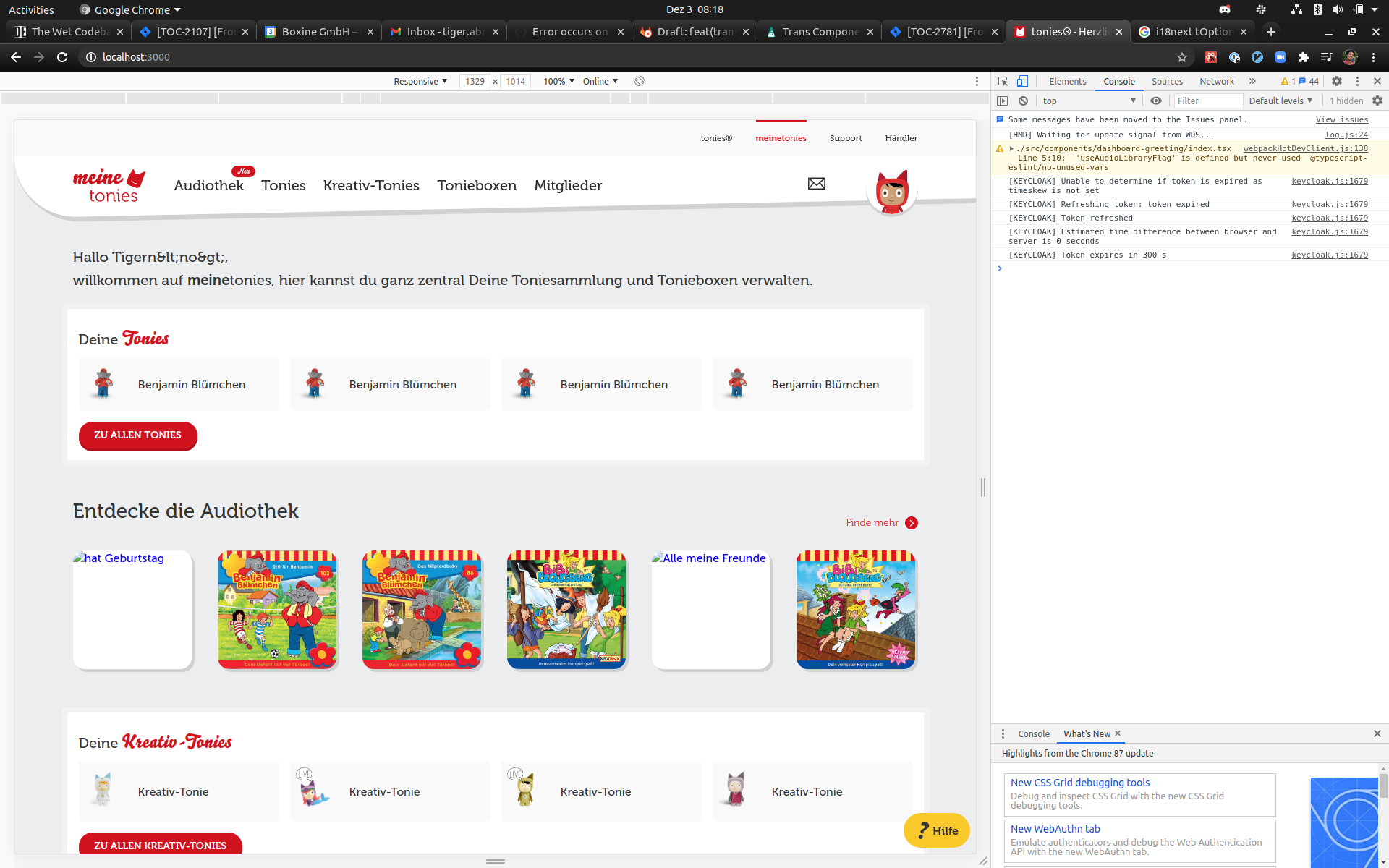Open Mitglieder in the main navigation
Screen dimensions: 1389x868
click(x=568, y=185)
